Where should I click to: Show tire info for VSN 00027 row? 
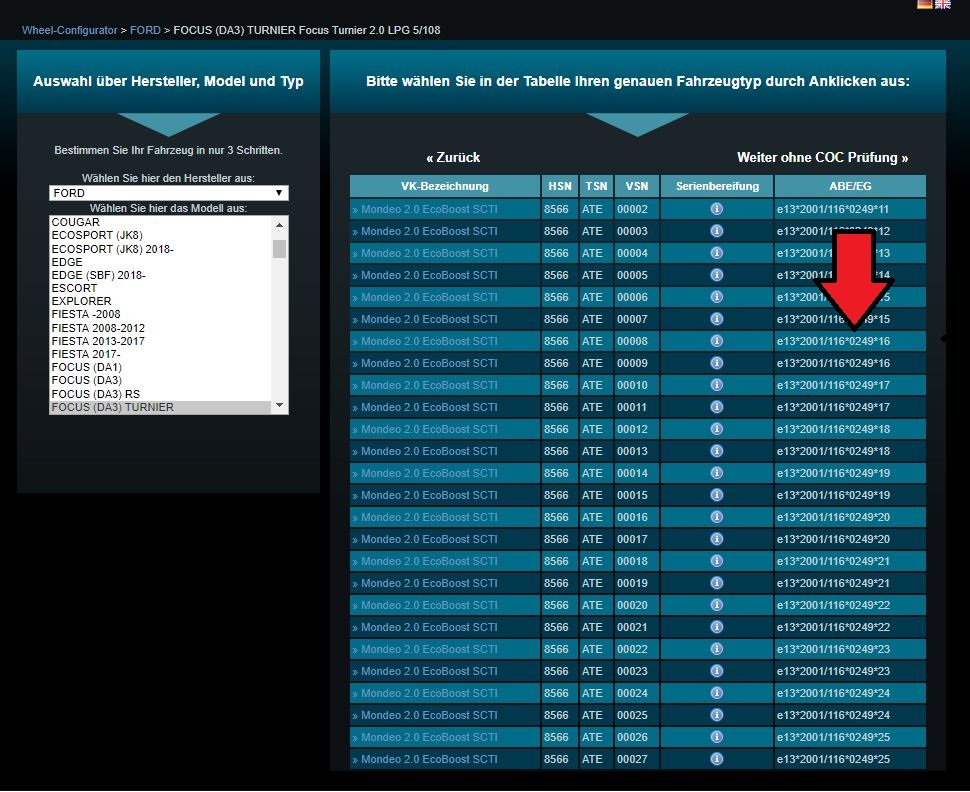tap(716, 759)
